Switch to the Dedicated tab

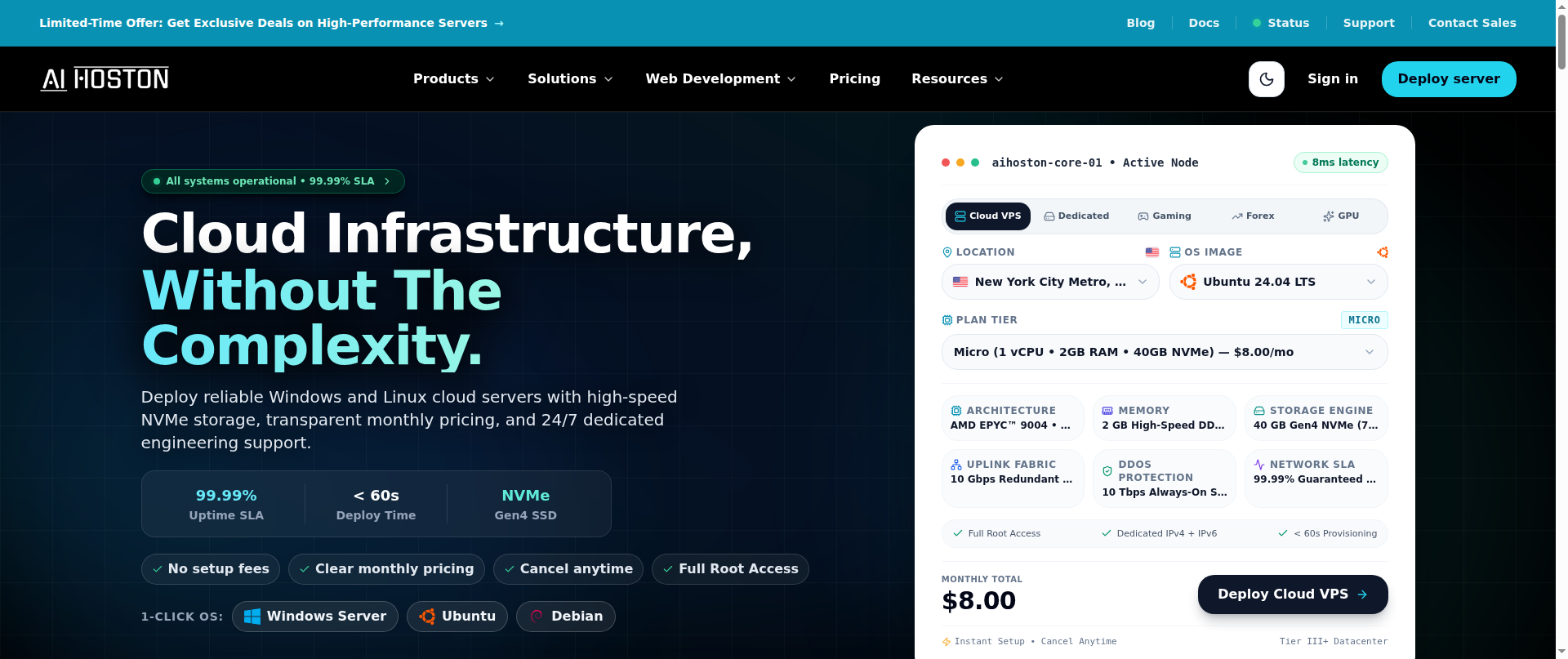[x=1076, y=216]
